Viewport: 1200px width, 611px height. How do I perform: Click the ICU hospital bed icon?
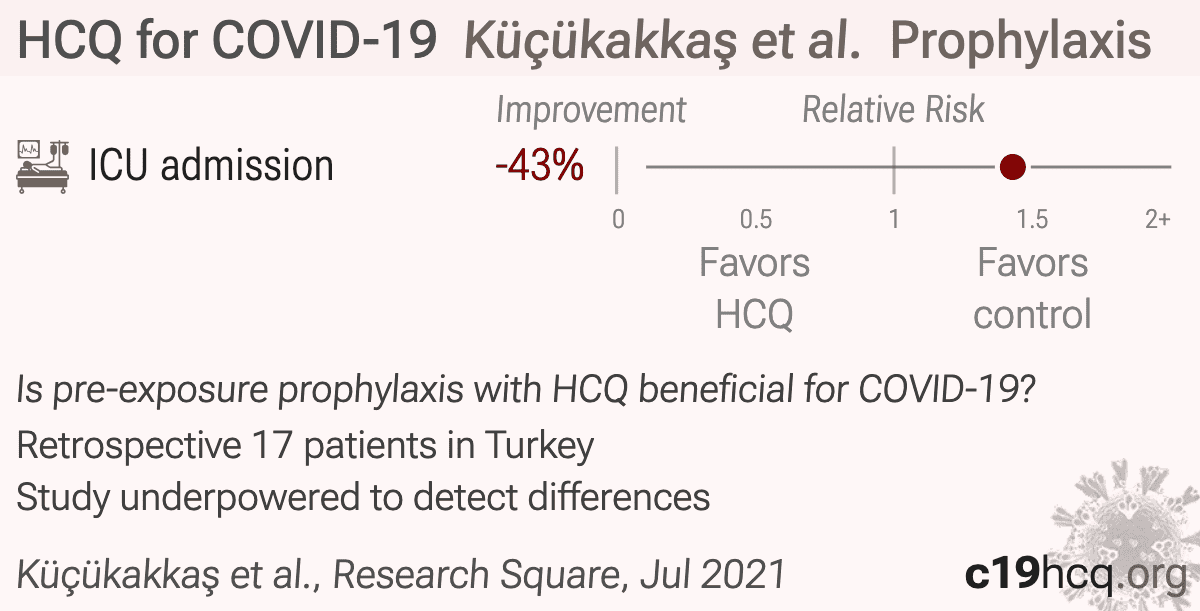point(45,166)
